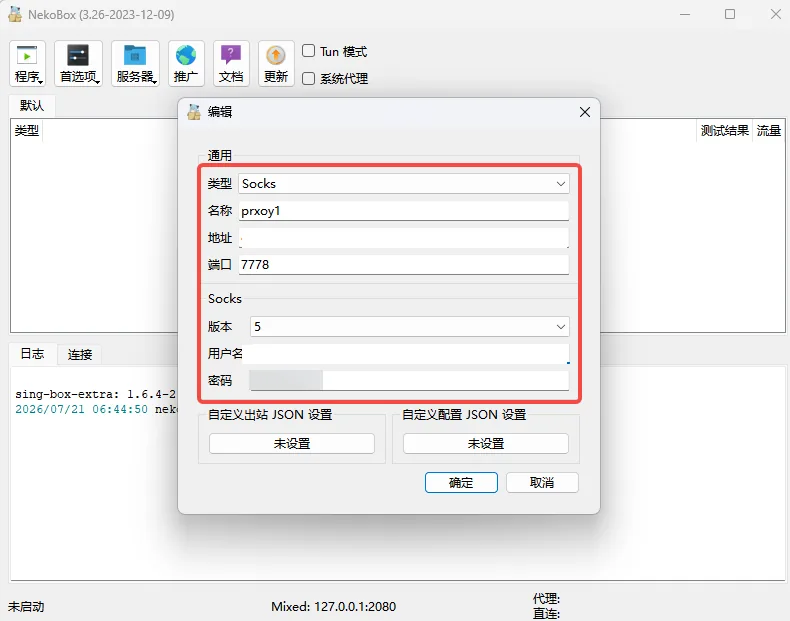Click the 密码 password input field
The image size is (790, 621).
tap(409, 380)
